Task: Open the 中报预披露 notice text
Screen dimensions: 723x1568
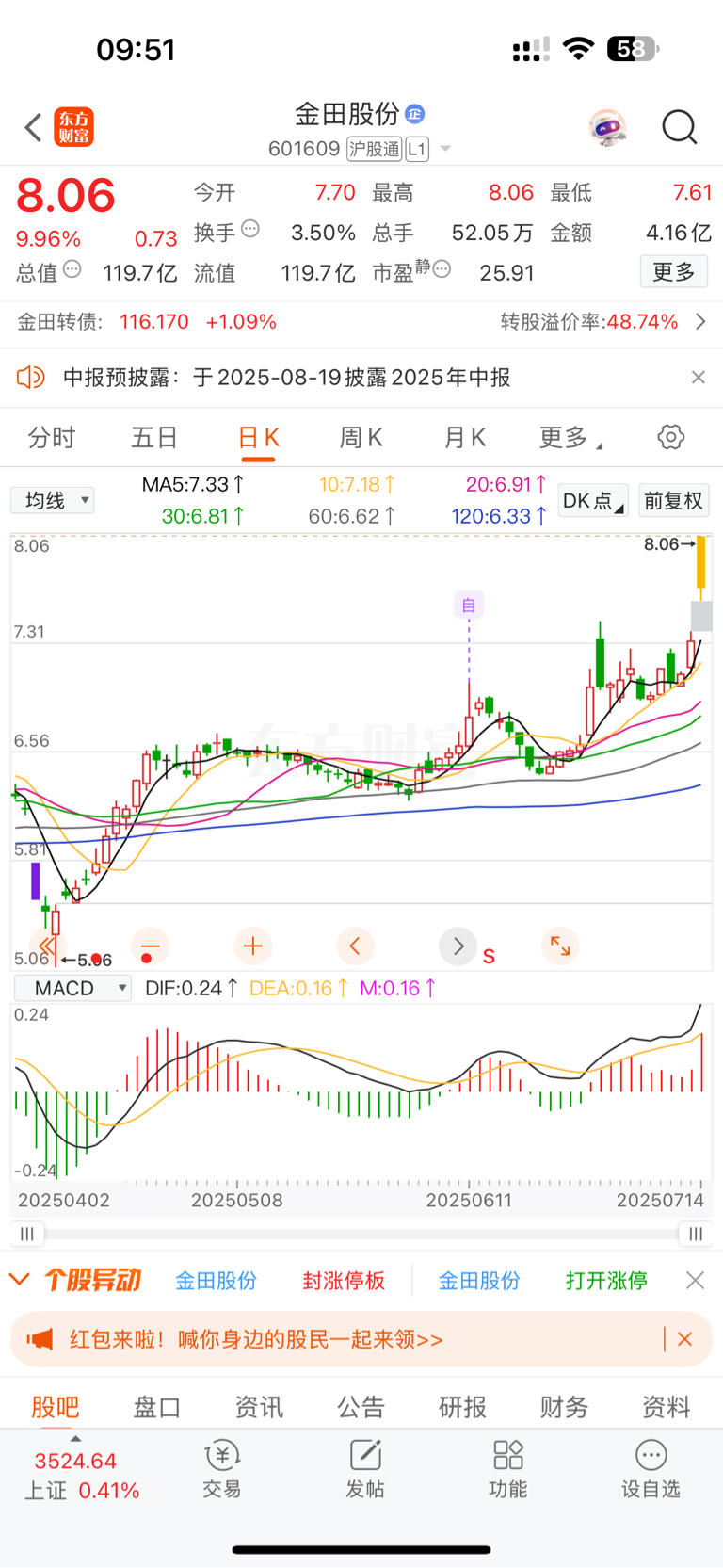Action: 286,378
